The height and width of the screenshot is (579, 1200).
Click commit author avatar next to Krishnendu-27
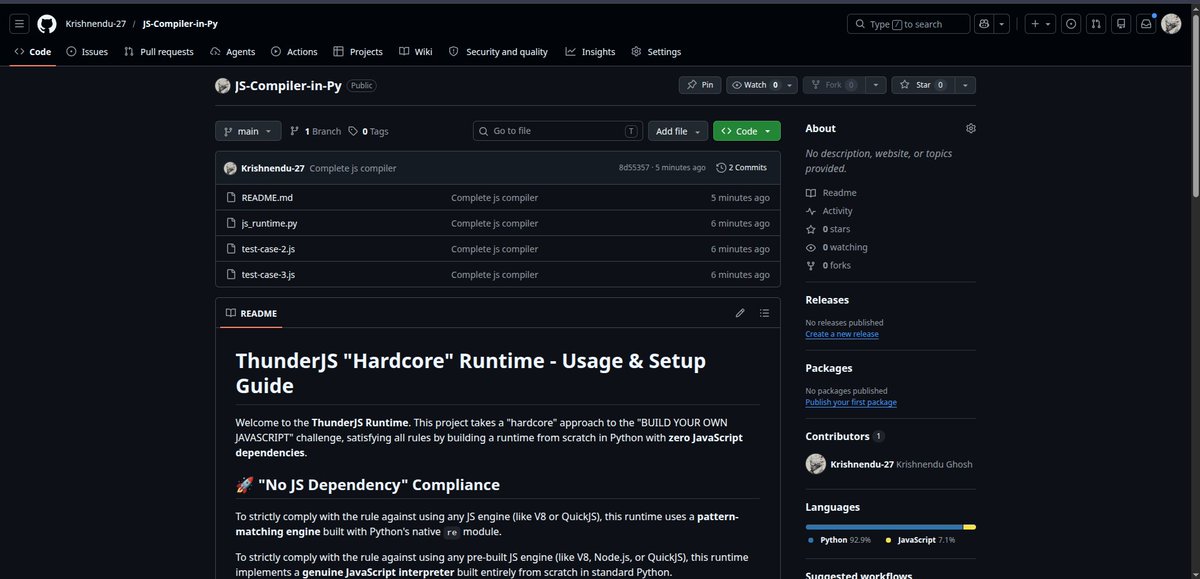pyautogui.click(x=230, y=168)
